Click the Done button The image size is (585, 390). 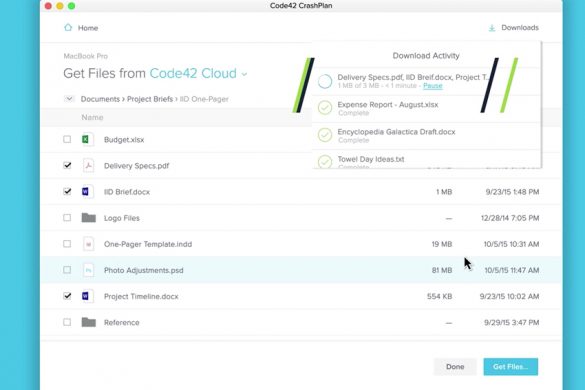(x=455, y=367)
